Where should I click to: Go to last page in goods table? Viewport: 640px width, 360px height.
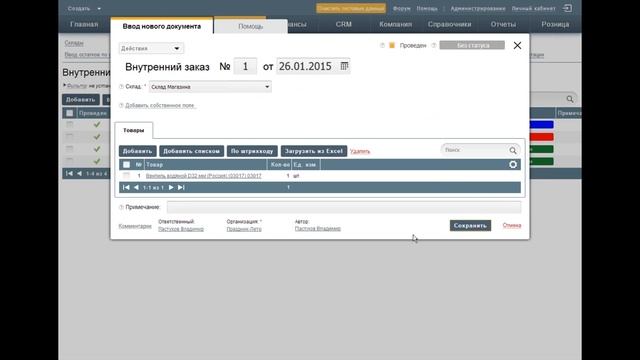coord(181,187)
